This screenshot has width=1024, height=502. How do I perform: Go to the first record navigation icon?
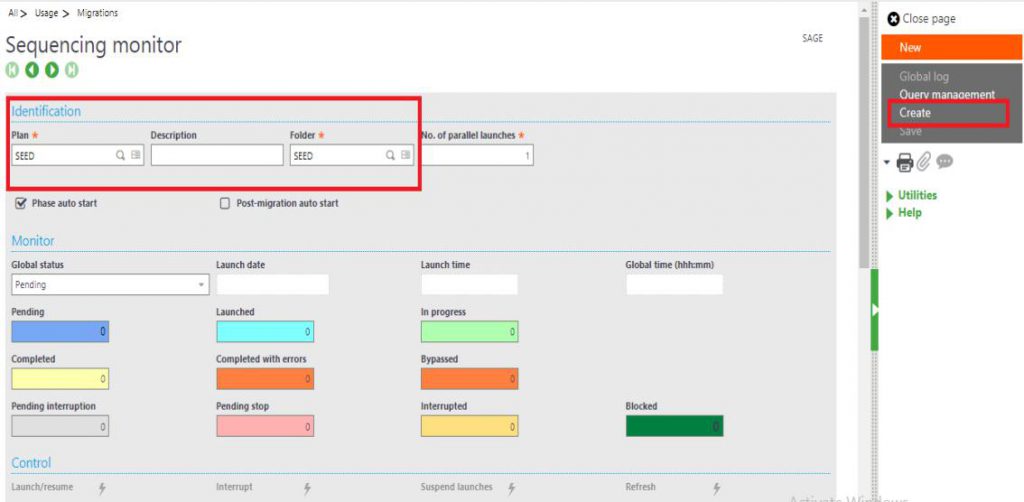pos(12,70)
